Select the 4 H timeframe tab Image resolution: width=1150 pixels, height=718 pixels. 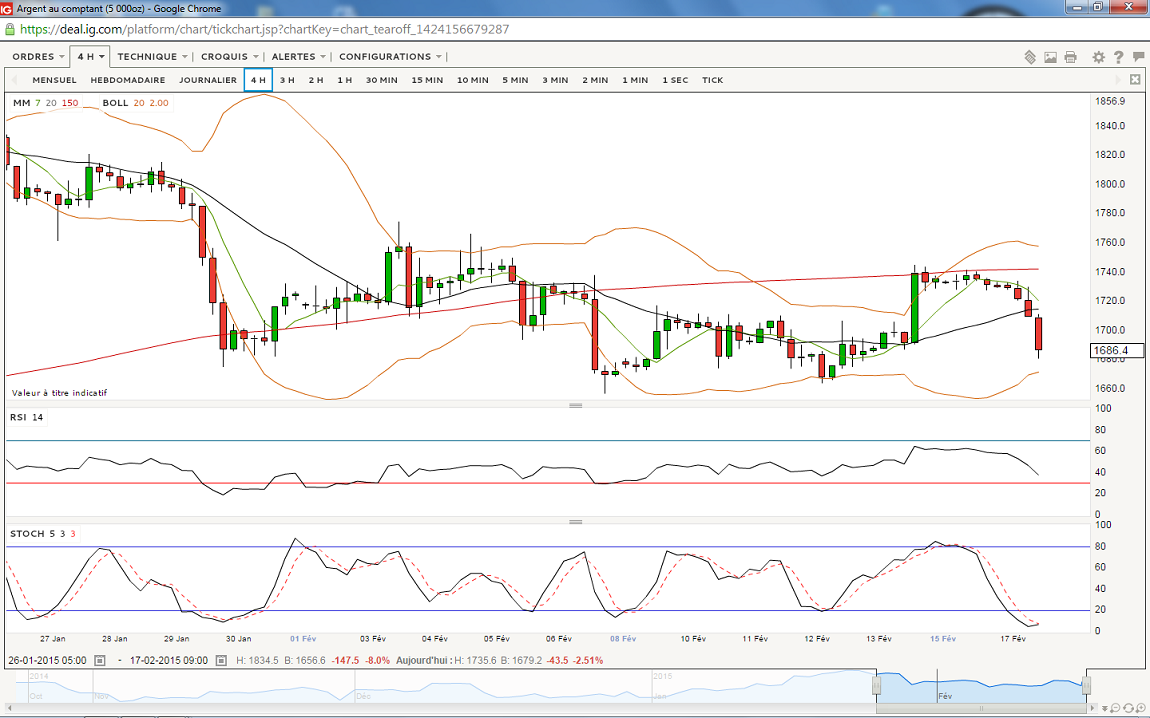point(258,80)
